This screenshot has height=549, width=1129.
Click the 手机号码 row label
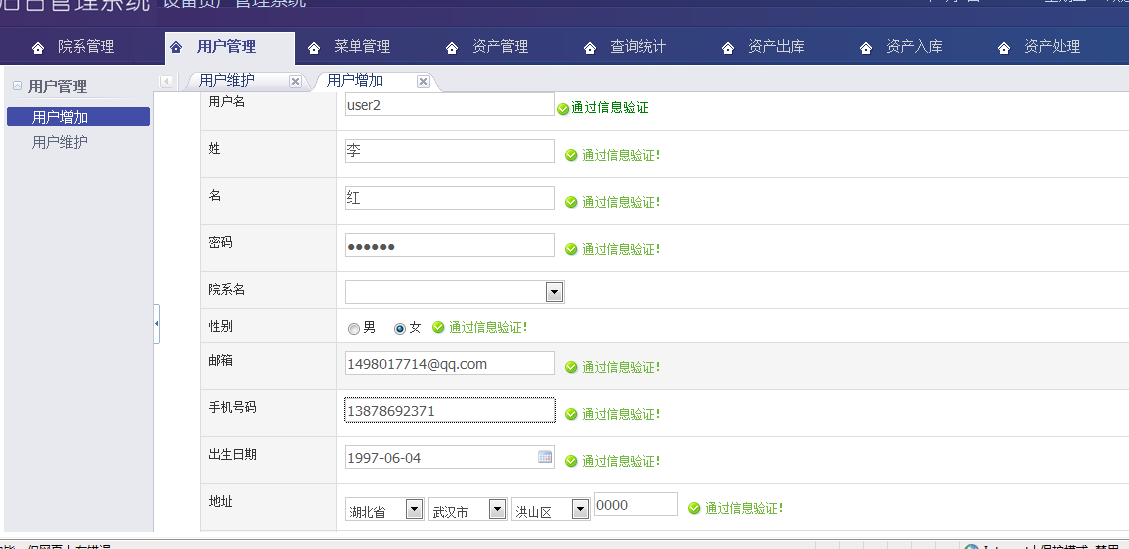tap(233, 408)
